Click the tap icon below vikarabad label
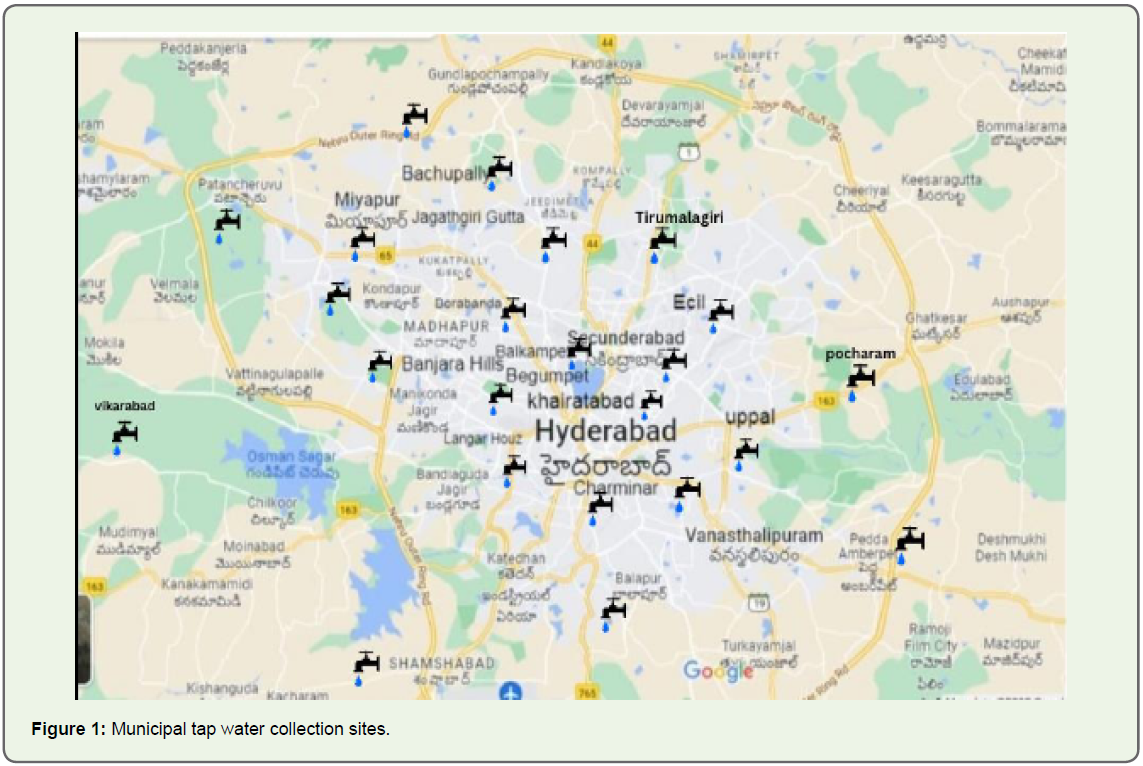1143x766 pixels. tap(124, 437)
